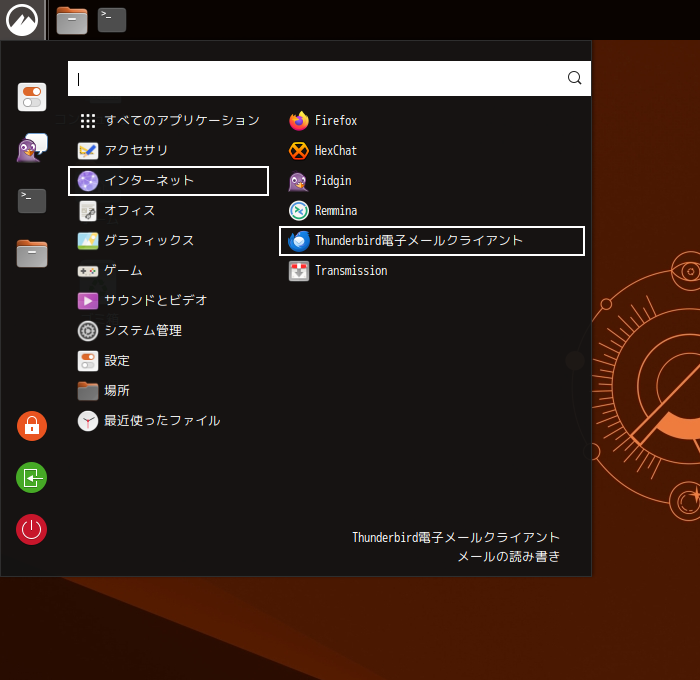
Task: Click the red power off button
Action: [x=32, y=530]
